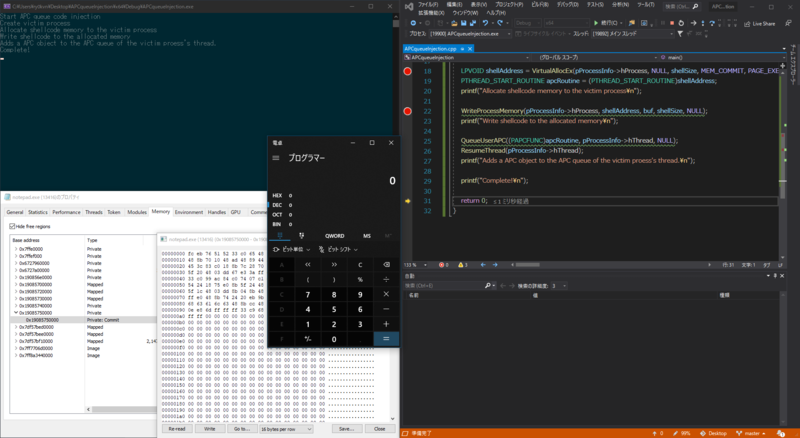This screenshot has height=438, width=800.
Task: Click the search magnifier in Visual Studio title bar
Action: (695, 7)
